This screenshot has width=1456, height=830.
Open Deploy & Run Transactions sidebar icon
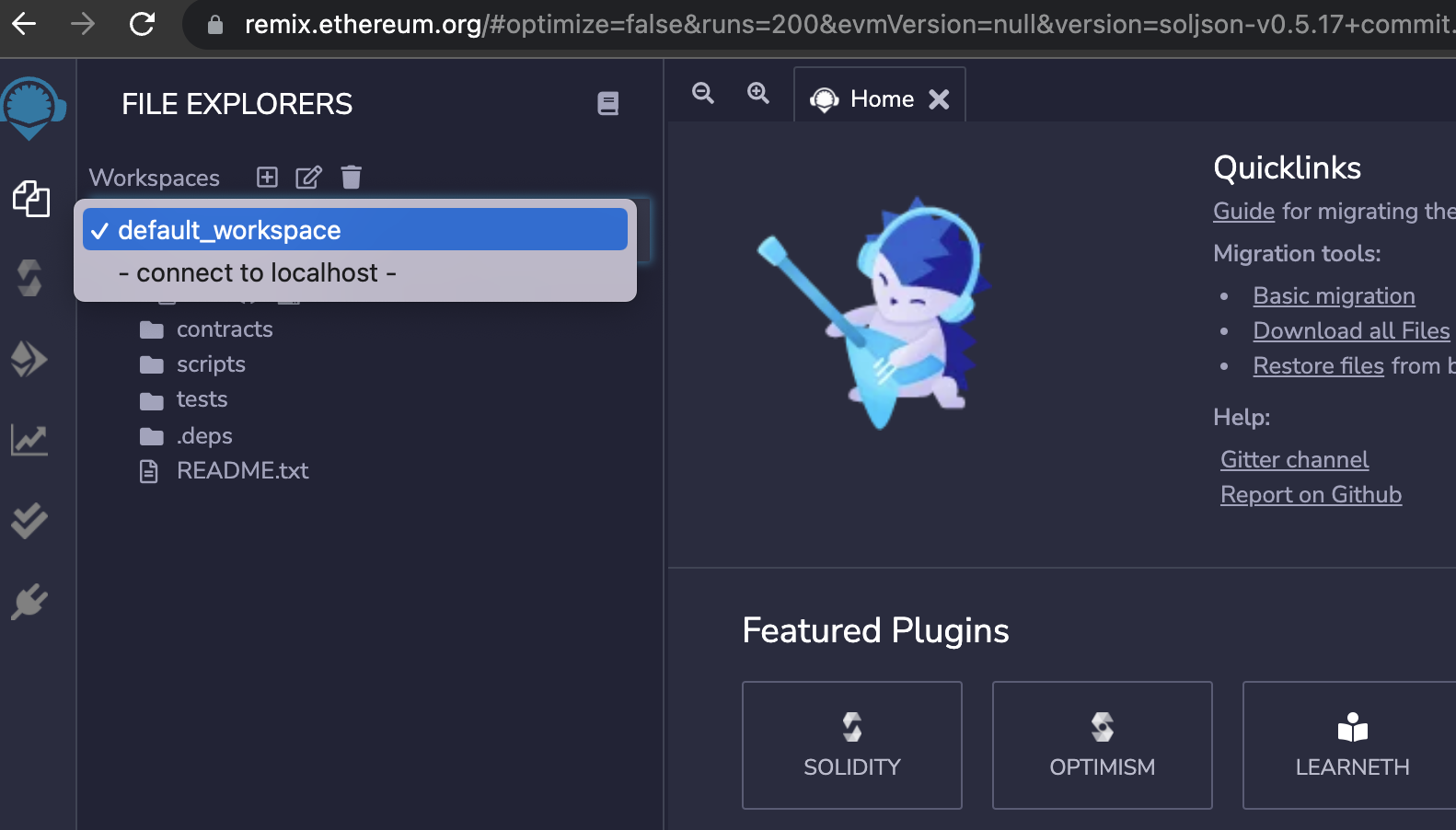pos(29,359)
